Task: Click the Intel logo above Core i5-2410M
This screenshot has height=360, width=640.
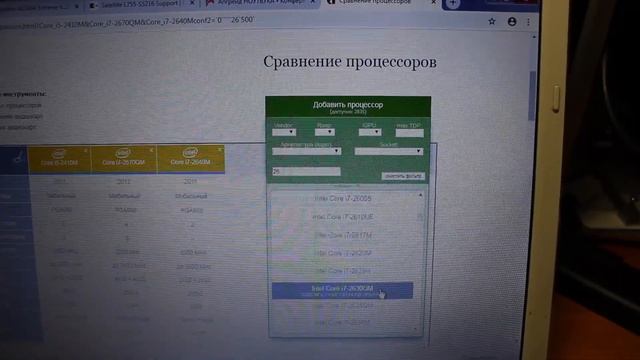Action: click(x=59, y=154)
